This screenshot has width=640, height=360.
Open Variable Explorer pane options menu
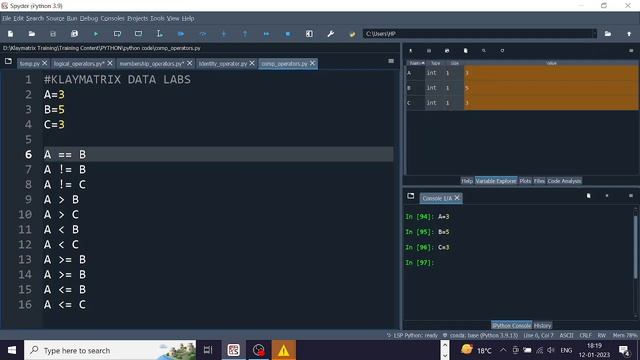pos(631,51)
